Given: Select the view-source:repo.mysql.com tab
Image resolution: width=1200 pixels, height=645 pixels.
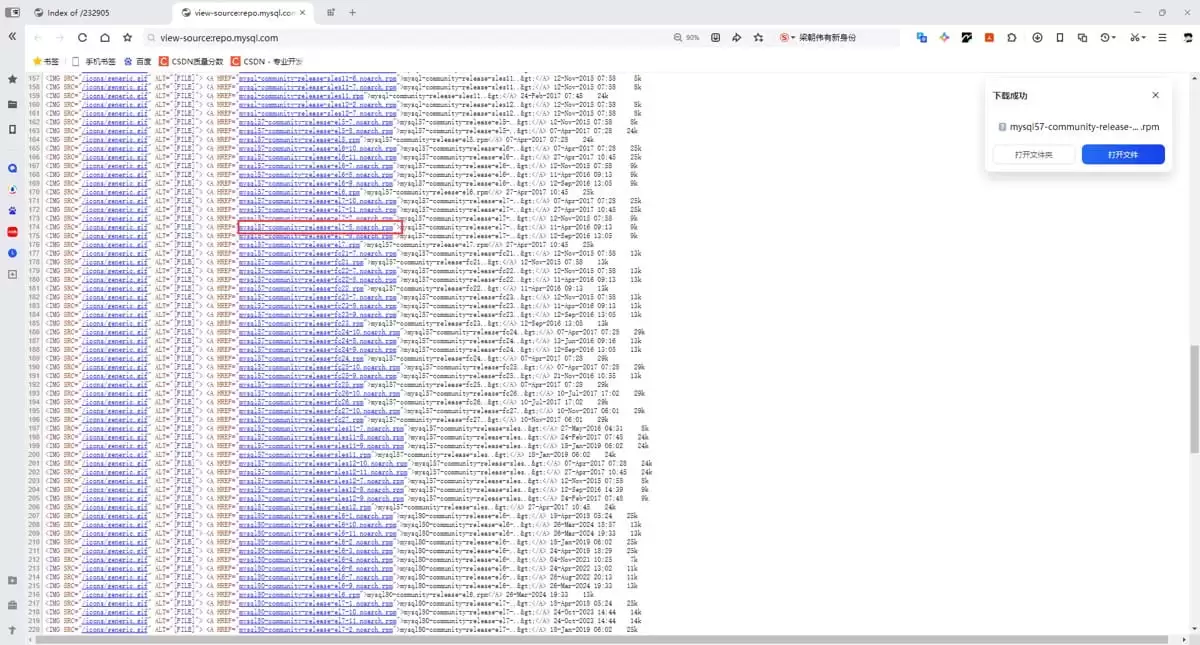Looking at the screenshot, I should [x=245, y=12].
